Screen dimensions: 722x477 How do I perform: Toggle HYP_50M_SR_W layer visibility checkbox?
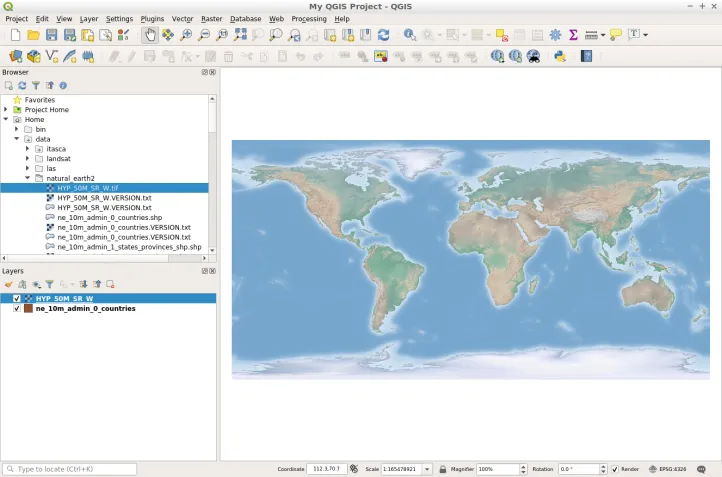tap(17, 298)
